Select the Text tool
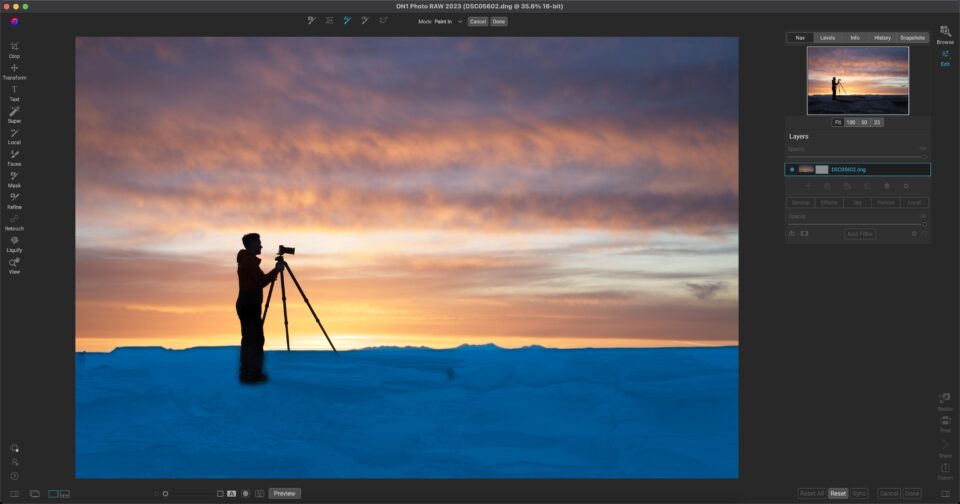Screen dimensions: 960x504 [x=14, y=91]
